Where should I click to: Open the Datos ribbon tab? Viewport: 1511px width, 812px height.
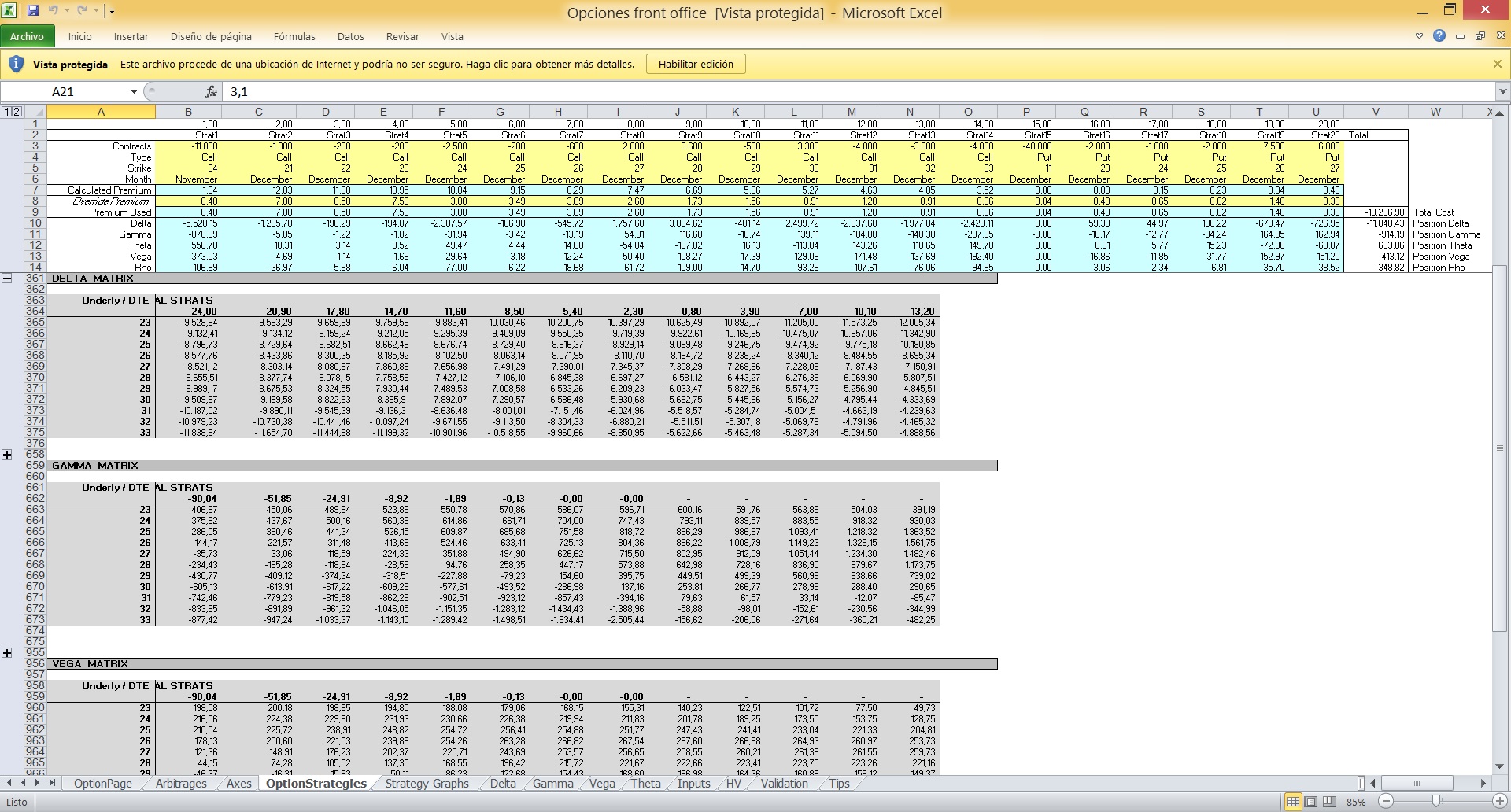click(x=350, y=36)
